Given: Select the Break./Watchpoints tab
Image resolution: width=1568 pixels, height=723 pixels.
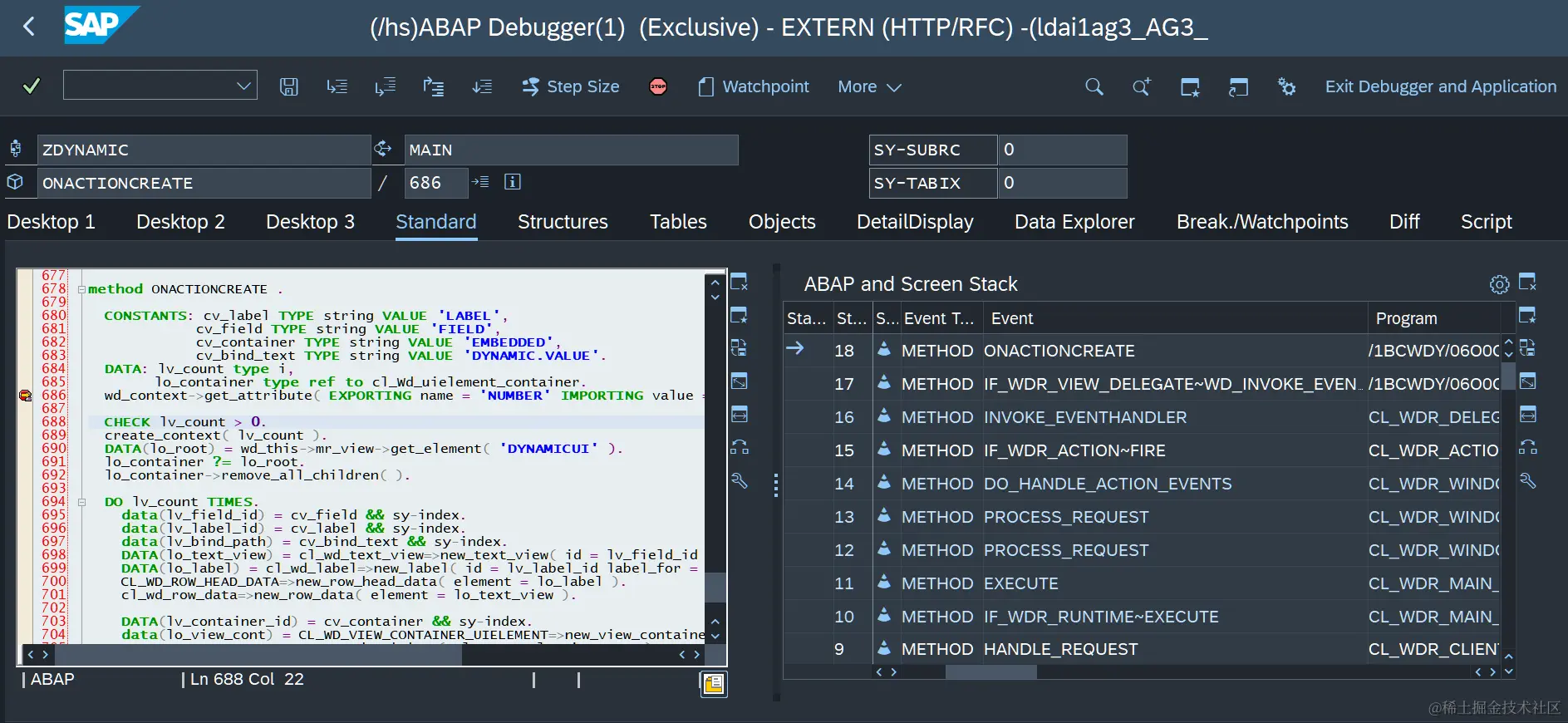Looking at the screenshot, I should coord(1262,222).
